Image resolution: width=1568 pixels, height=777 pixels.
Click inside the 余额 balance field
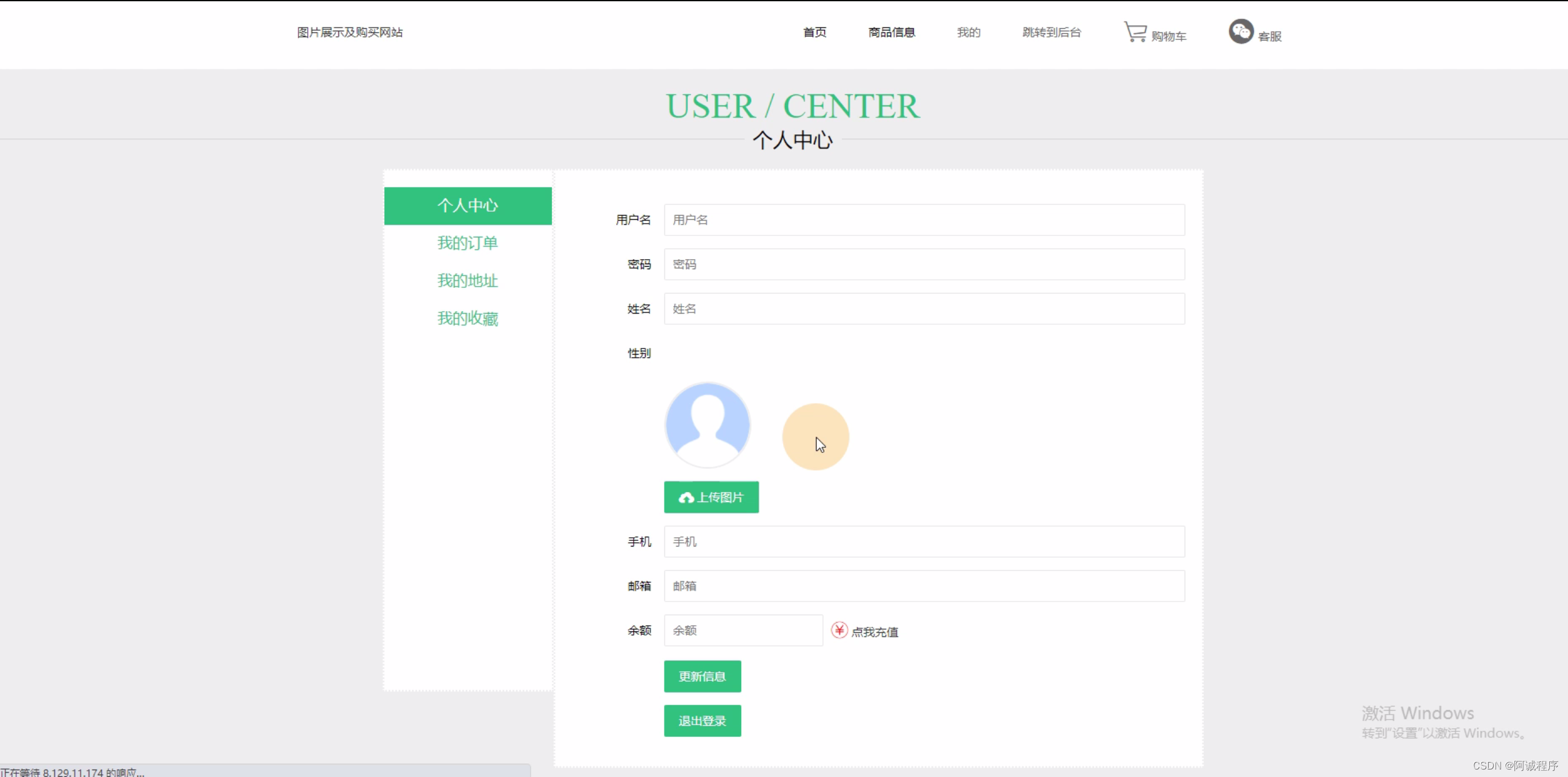[742, 630]
